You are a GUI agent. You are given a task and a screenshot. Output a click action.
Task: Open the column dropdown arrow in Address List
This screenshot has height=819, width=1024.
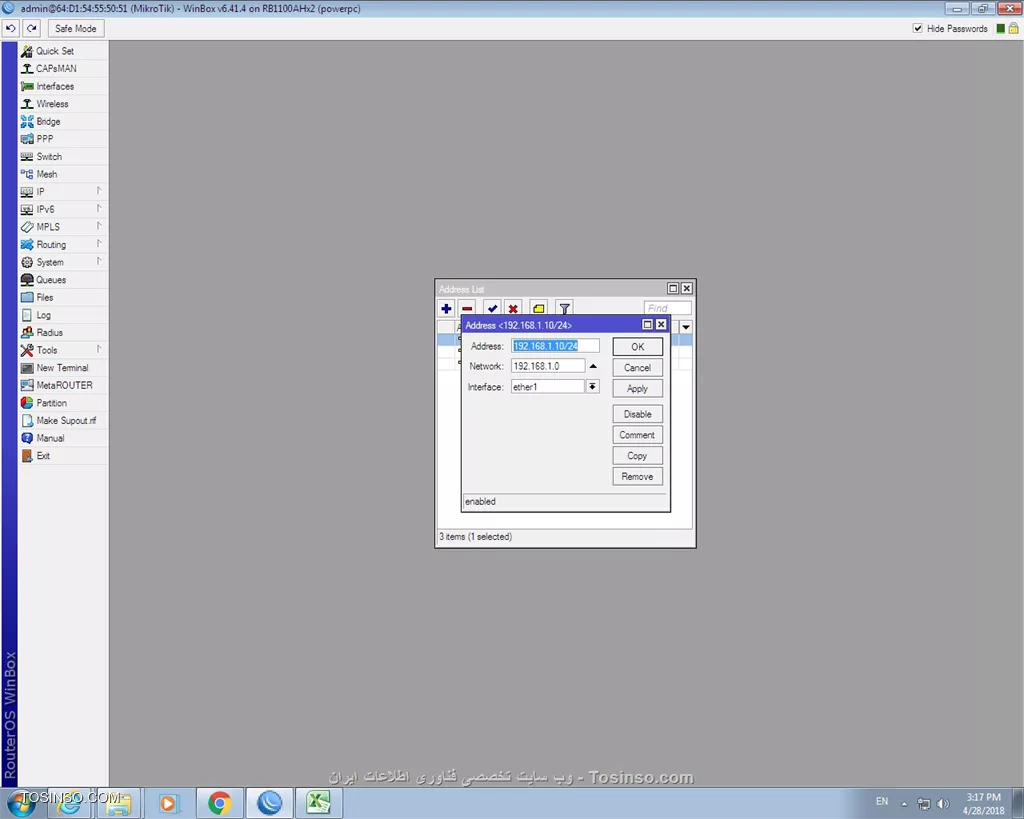click(686, 327)
